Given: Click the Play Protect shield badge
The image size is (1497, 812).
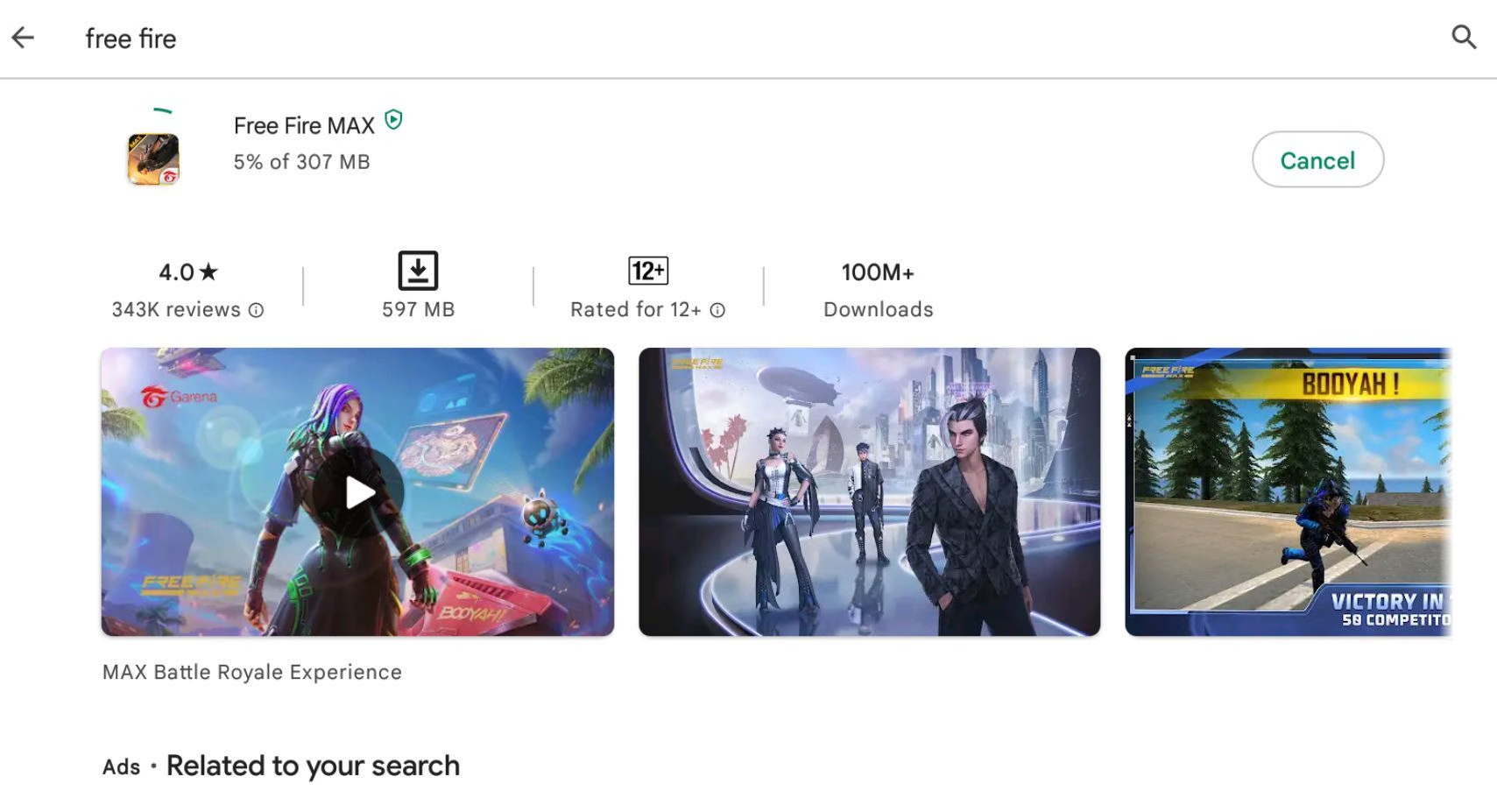Looking at the screenshot, I should [x=394, y=120].
